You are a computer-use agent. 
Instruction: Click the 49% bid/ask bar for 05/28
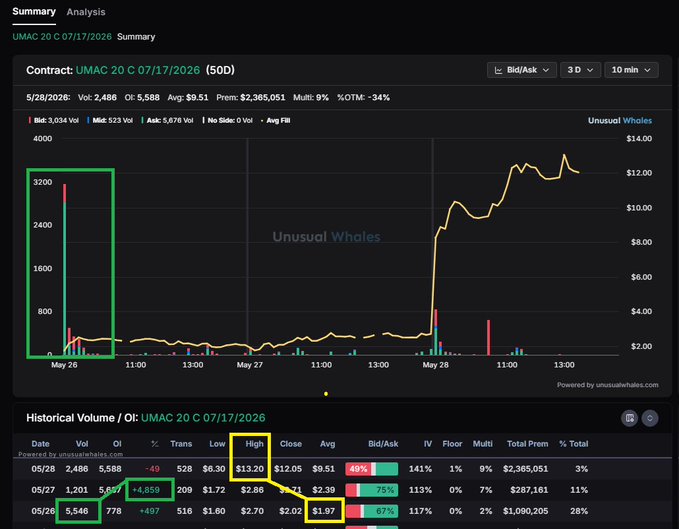[372, 469]
